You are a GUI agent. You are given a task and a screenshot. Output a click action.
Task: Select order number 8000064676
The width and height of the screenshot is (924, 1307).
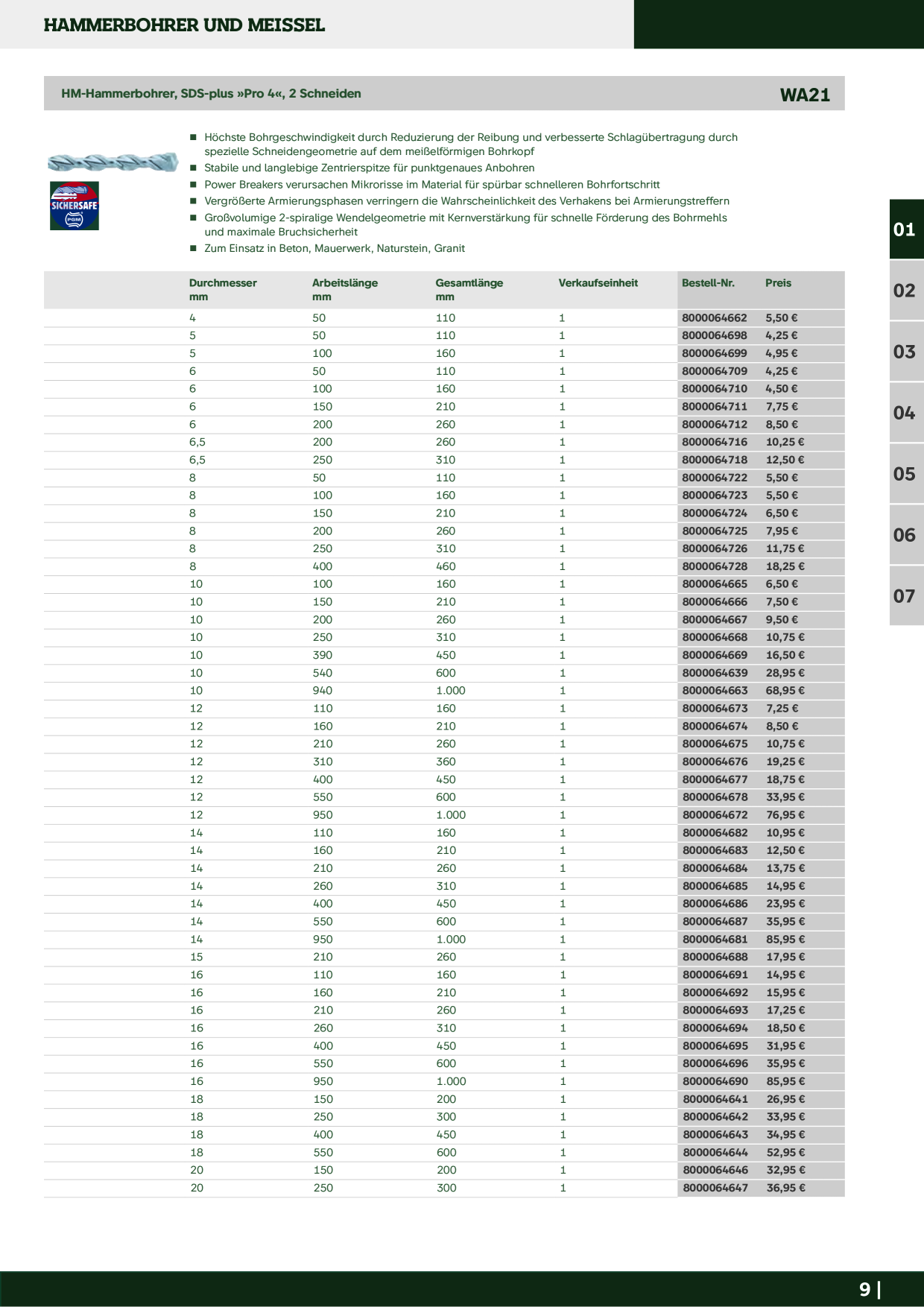coord(715,762)
